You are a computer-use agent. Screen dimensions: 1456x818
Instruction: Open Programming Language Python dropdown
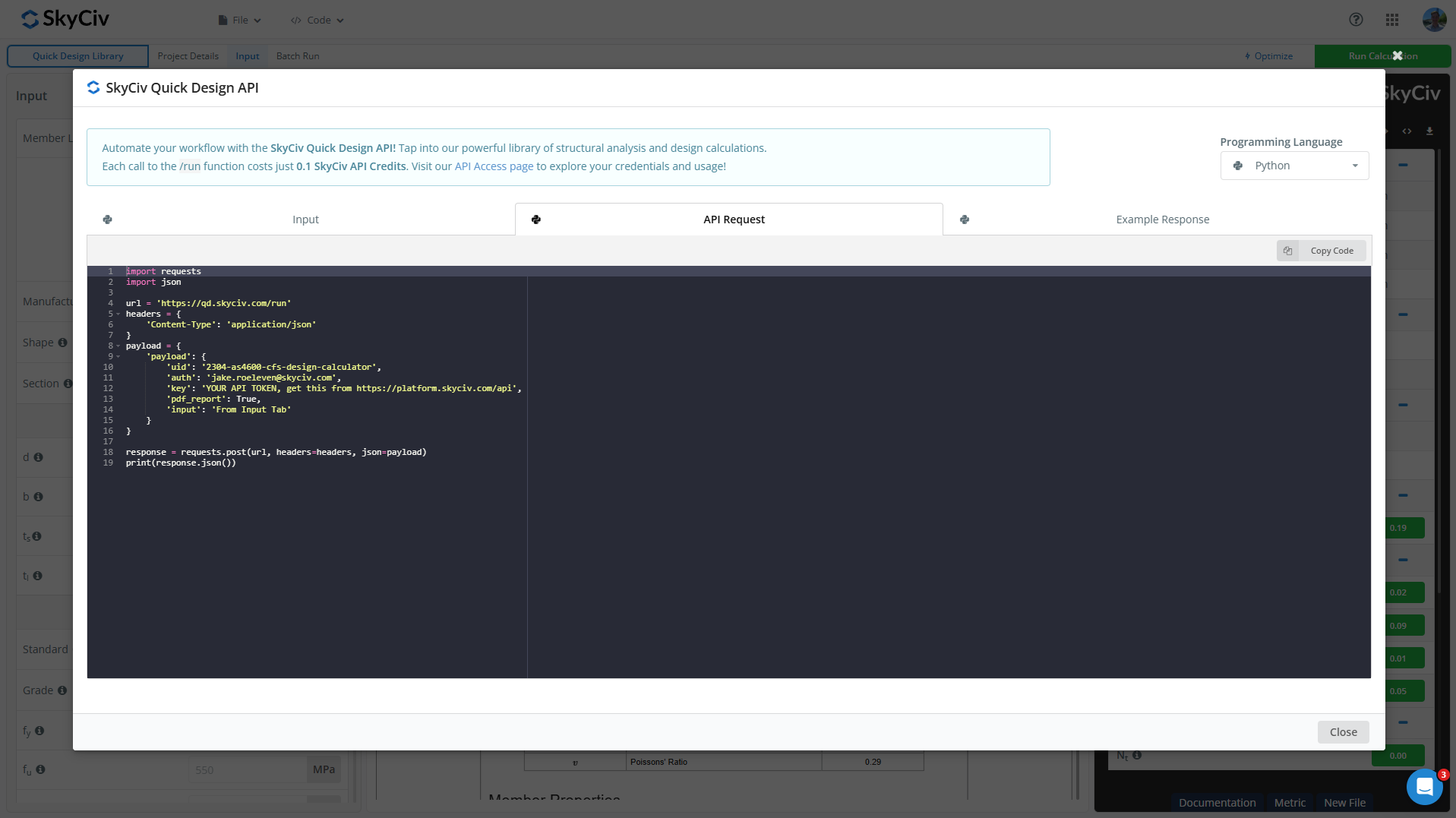click(1294, 166)
